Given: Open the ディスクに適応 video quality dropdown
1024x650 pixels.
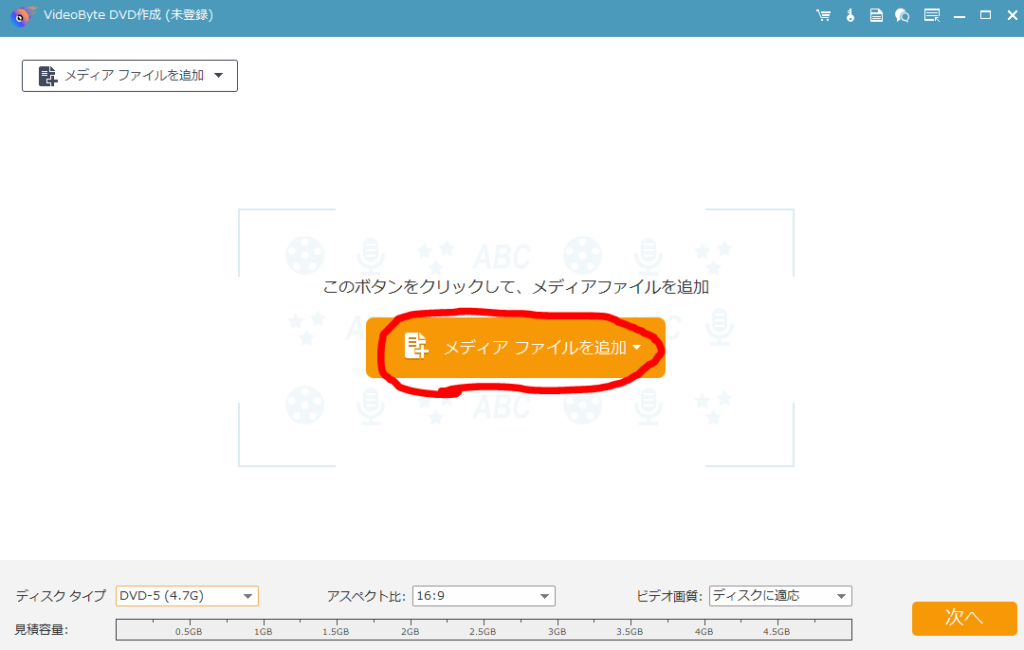Looking at the screenshot, I should click(781, 595).
